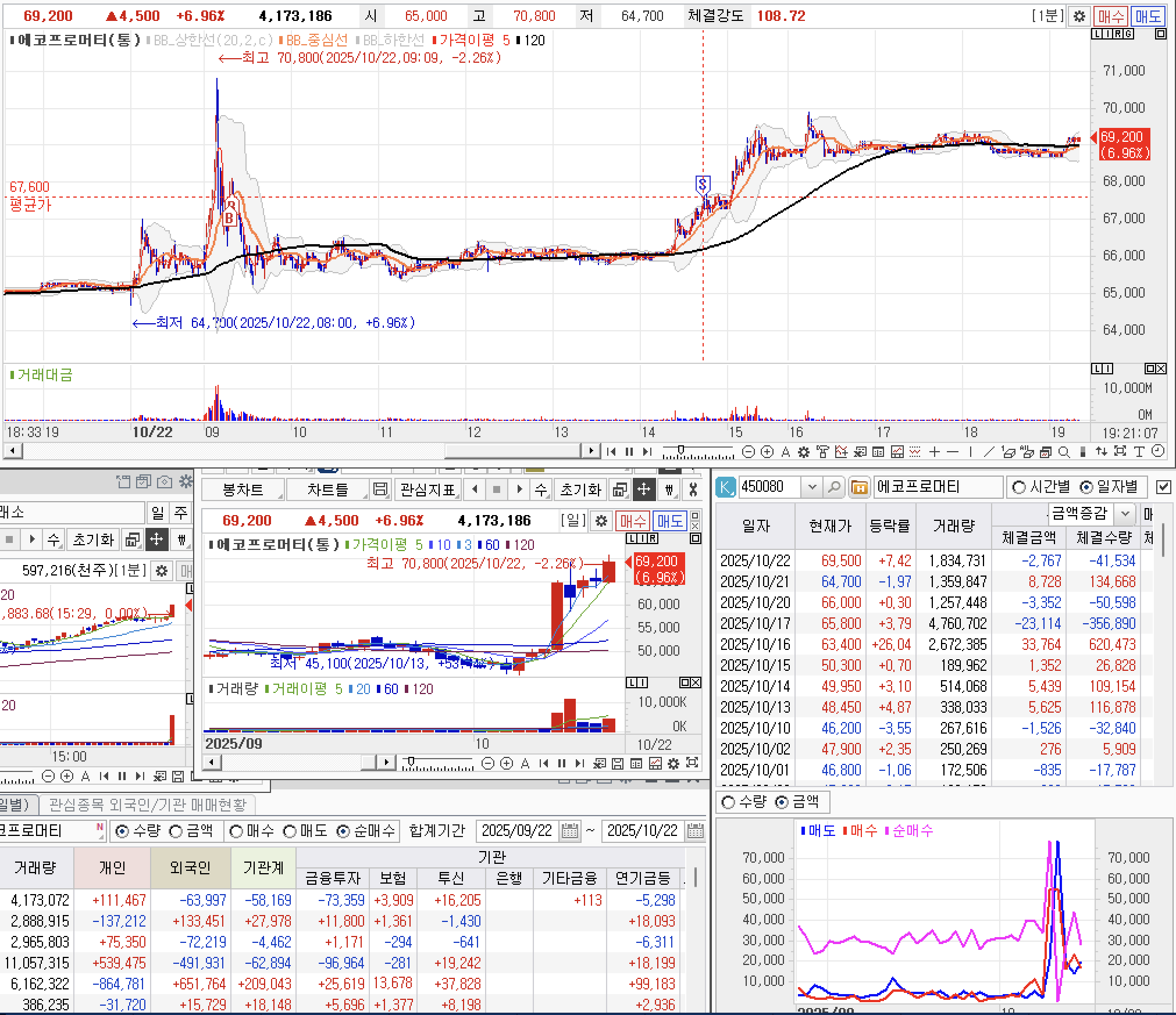Select the text T tool on main chart toolbar
1176x1015 pixels.
(1139, 452)
